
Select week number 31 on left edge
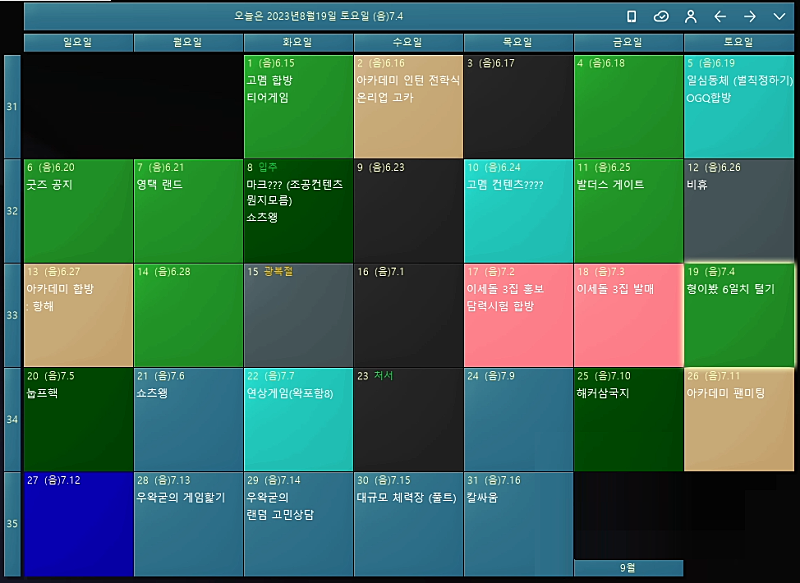tap(12, 106)
